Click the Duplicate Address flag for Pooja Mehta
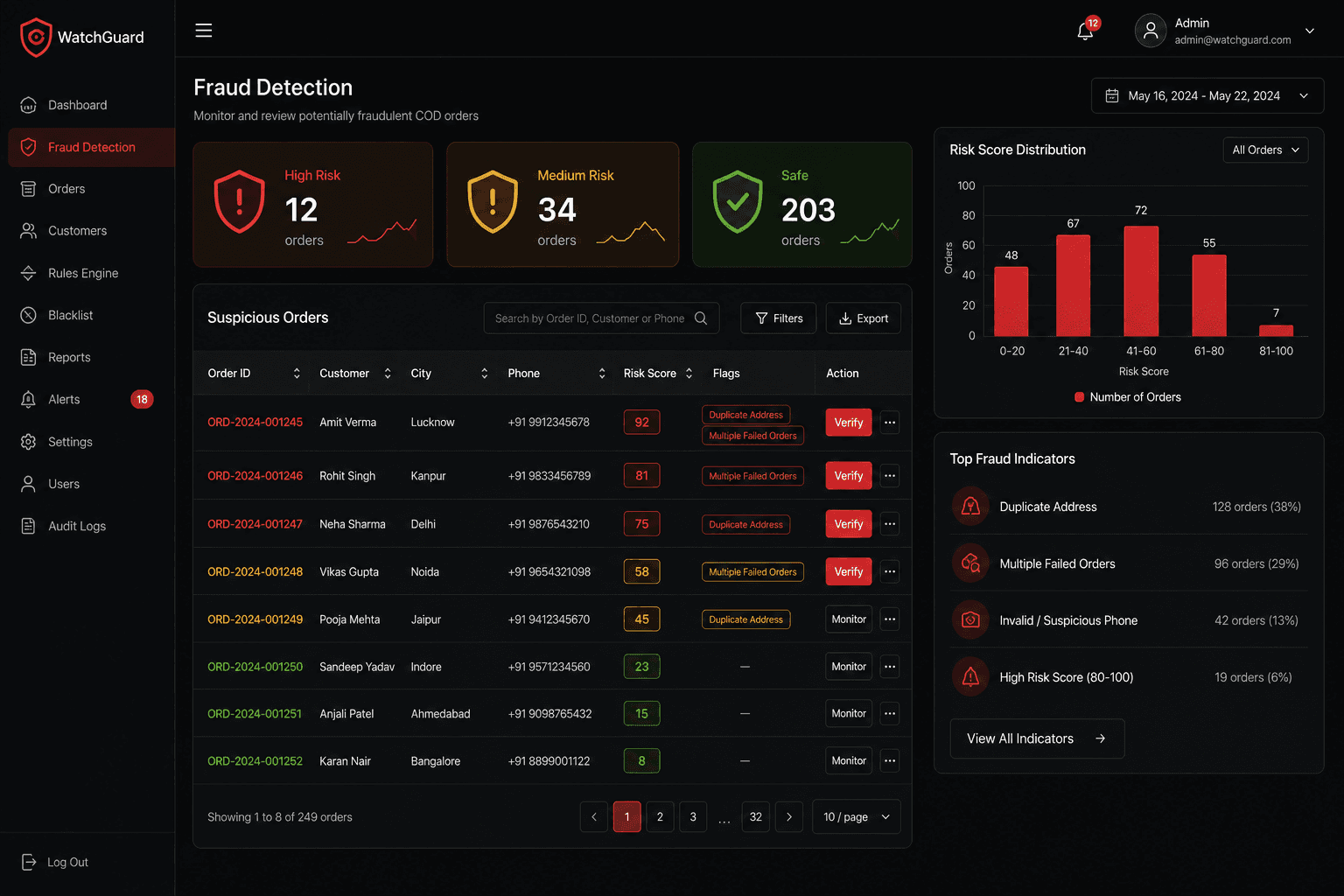This screenshot has width=1344, height=896. coord(746,619)
